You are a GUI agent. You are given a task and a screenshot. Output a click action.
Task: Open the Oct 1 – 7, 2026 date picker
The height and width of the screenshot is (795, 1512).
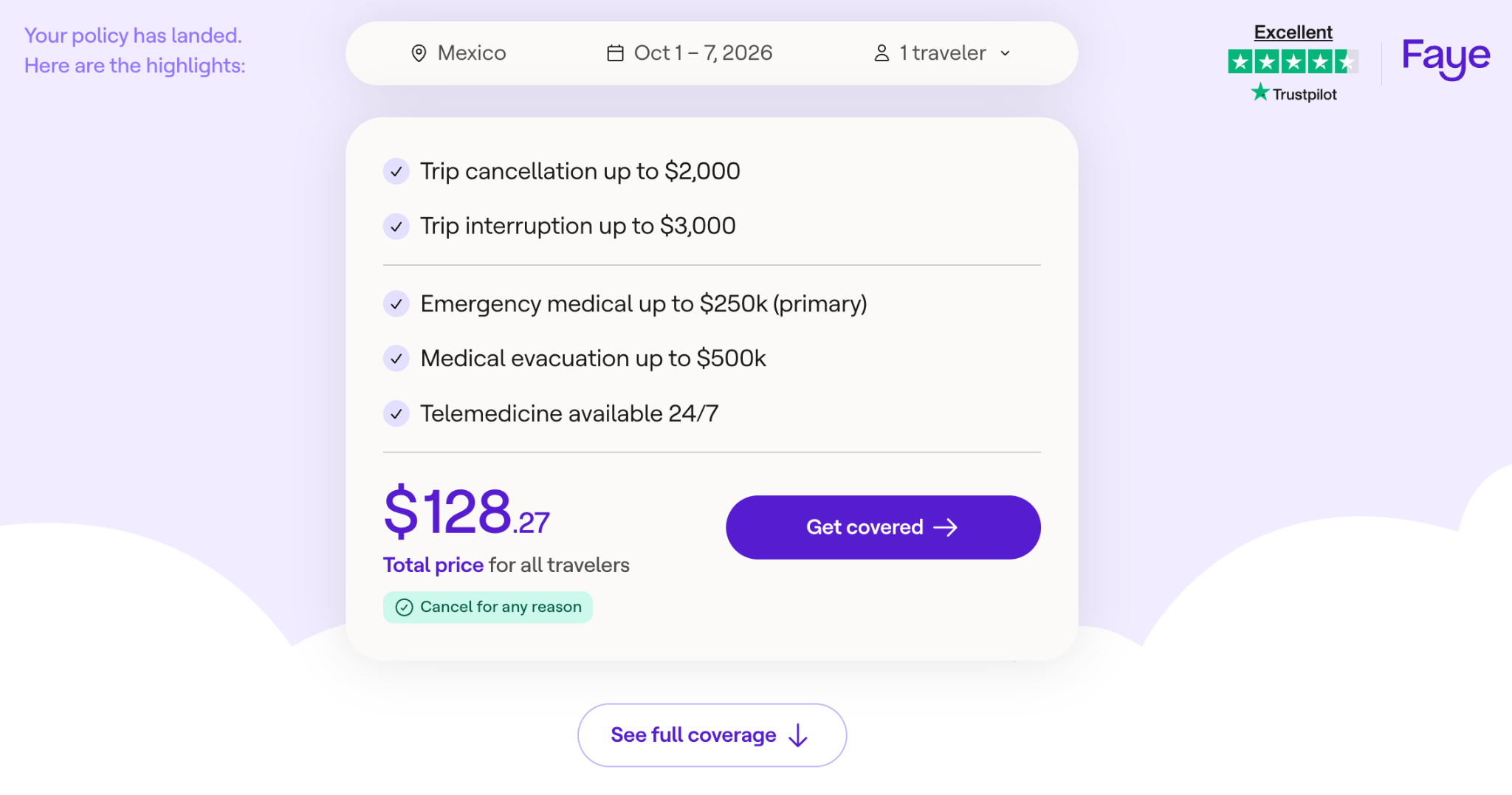click(x=690, y=53)
